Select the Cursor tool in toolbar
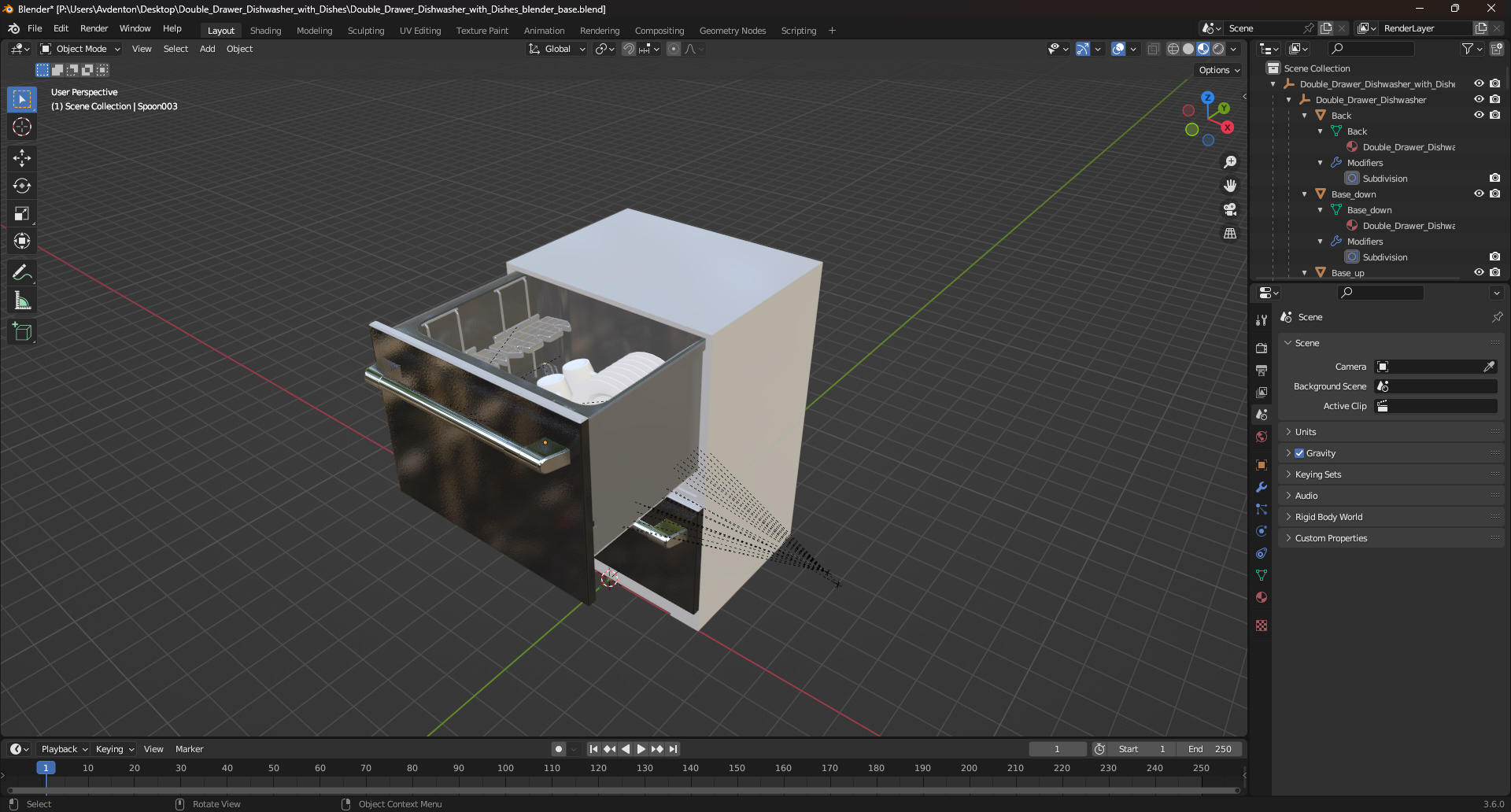 (22, 127)
